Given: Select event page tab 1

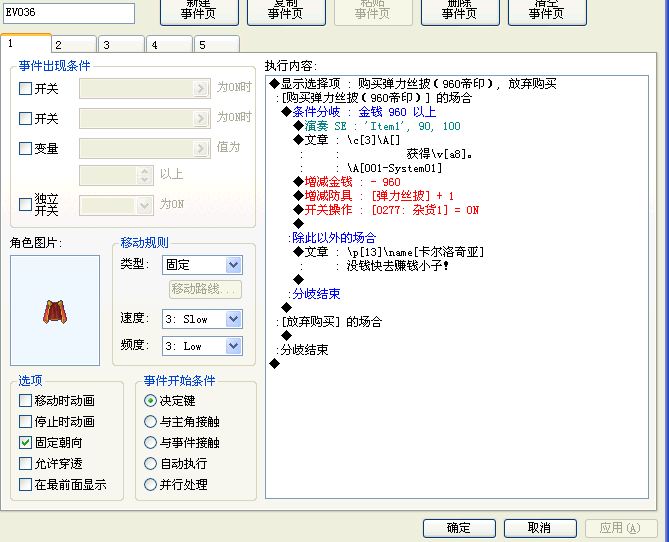Looking at the screenshot, I should (26, 44).
